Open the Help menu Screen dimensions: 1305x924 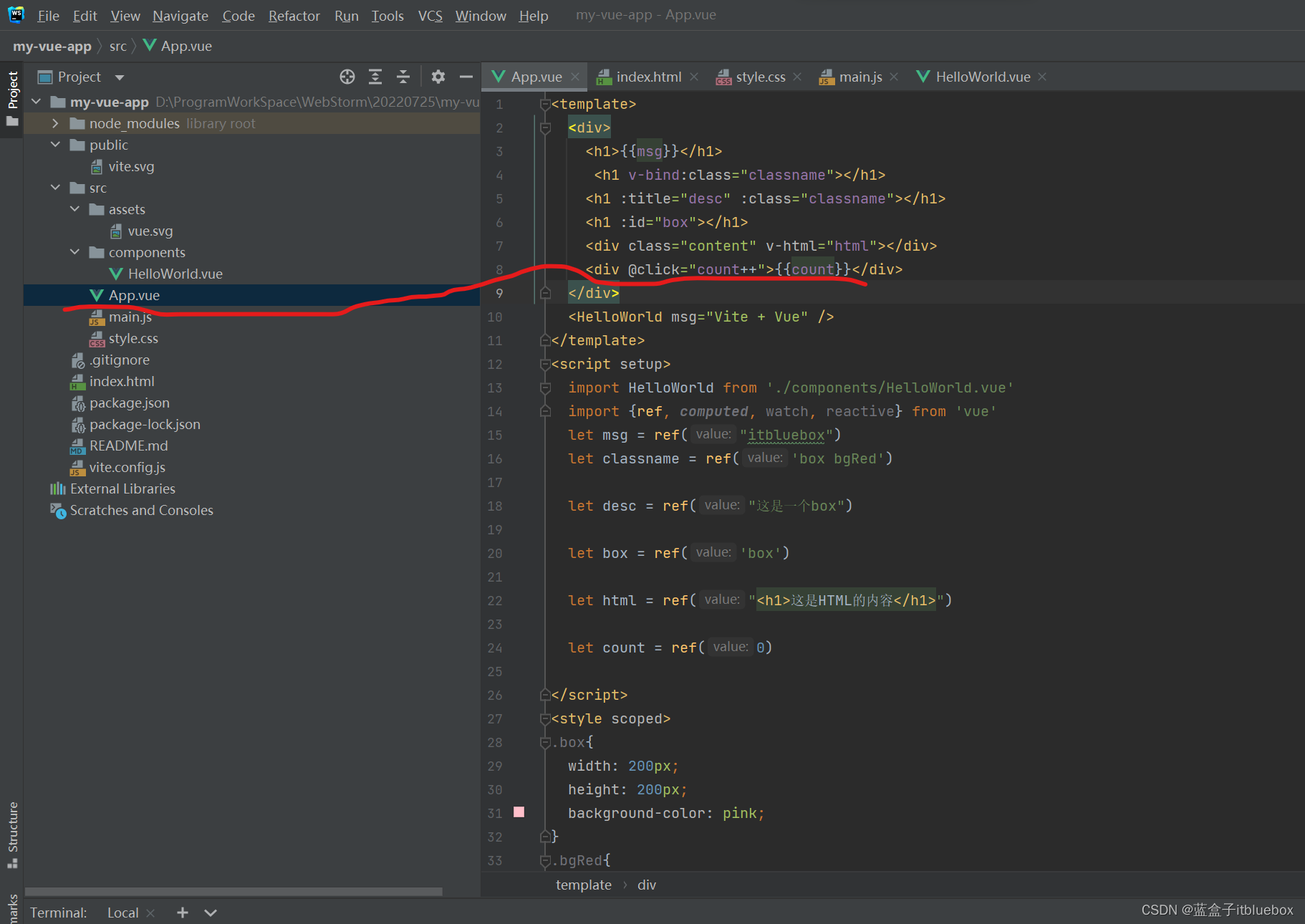pyautogui.click(x=534, y=15)
